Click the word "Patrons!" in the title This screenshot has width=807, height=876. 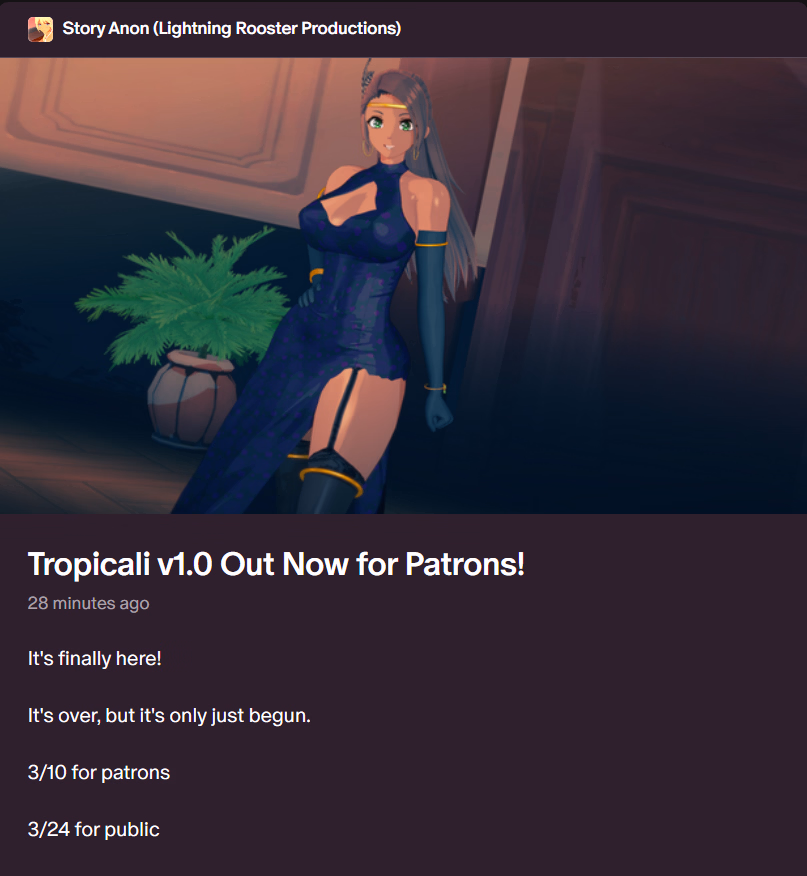[465, 564]
